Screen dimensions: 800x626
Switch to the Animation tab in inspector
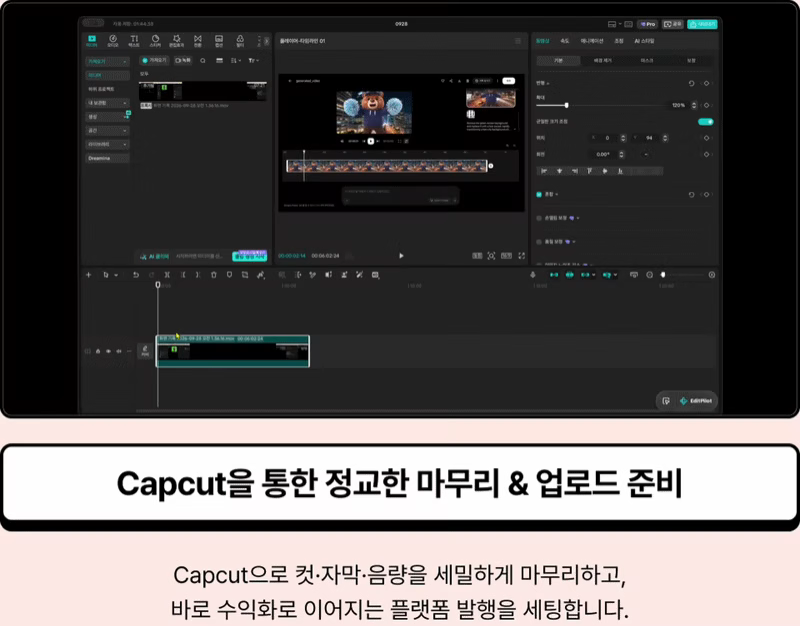click(592, 41)
